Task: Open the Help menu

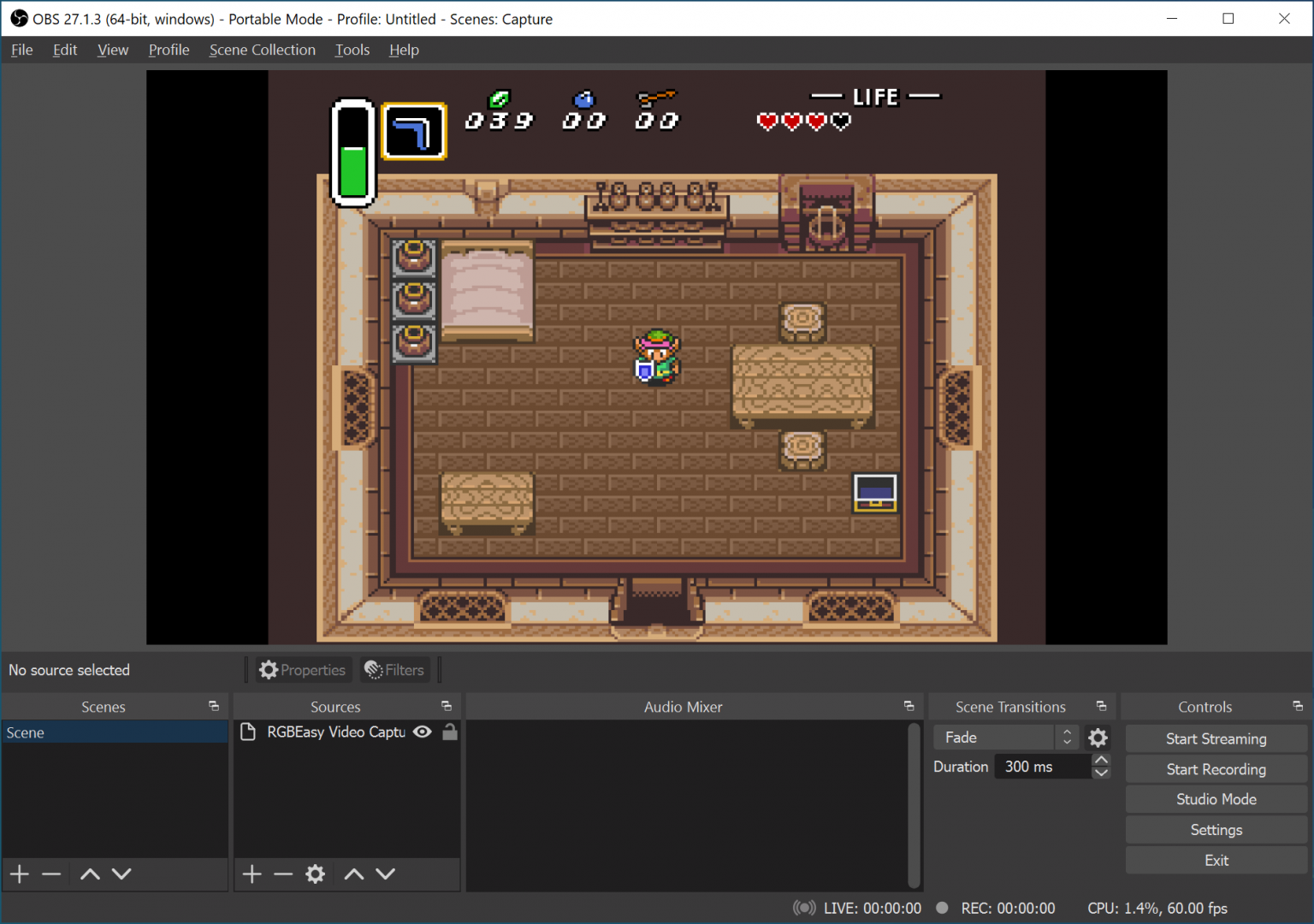Action: (404, 50)
